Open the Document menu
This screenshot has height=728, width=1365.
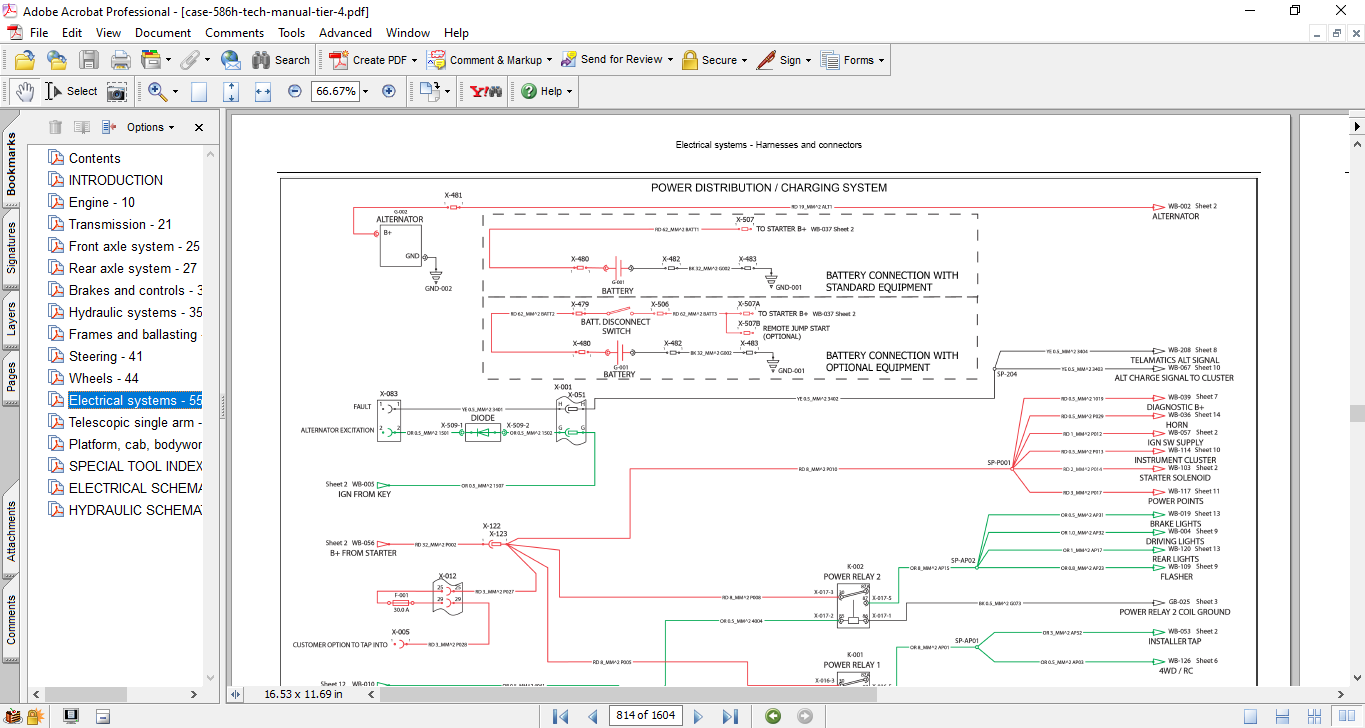click(163, 33)
